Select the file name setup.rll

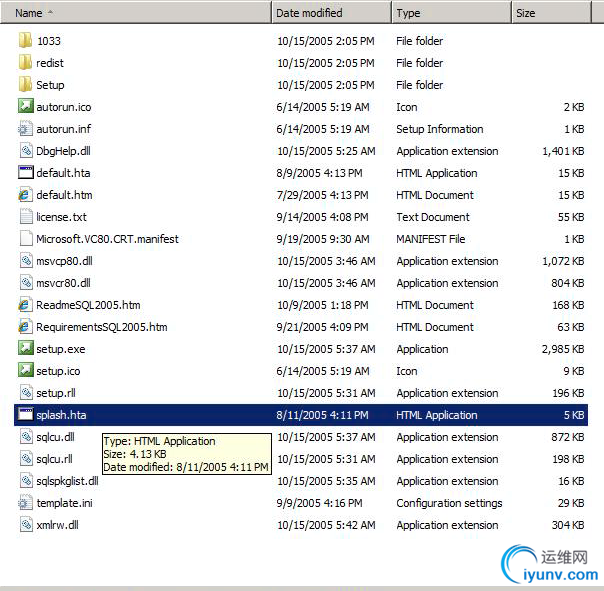click(56, 393)
